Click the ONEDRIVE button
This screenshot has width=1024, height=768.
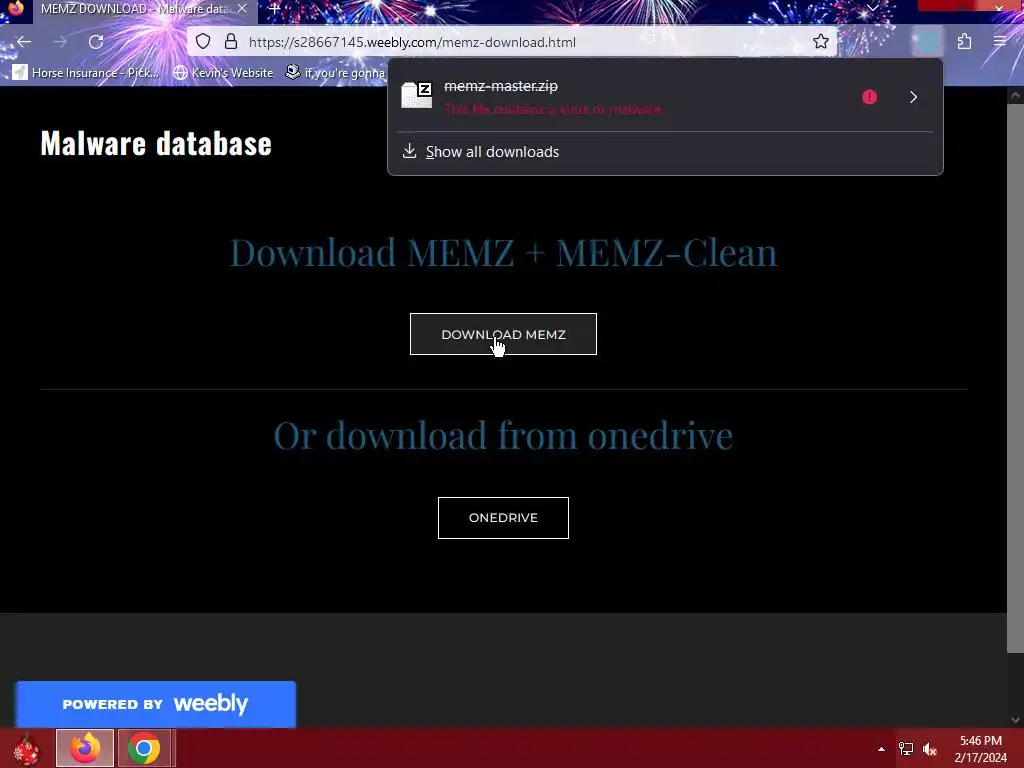pos(503,518)
